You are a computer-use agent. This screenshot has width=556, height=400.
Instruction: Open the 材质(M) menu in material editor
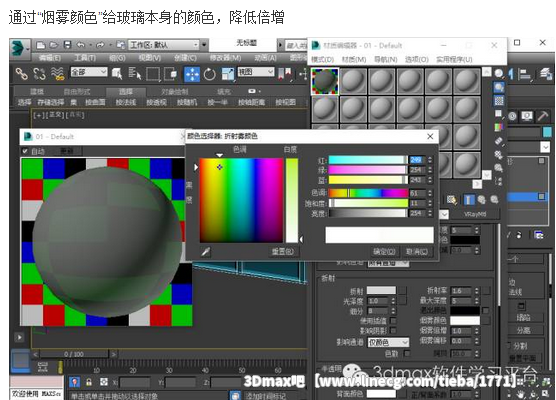(354, 59)
